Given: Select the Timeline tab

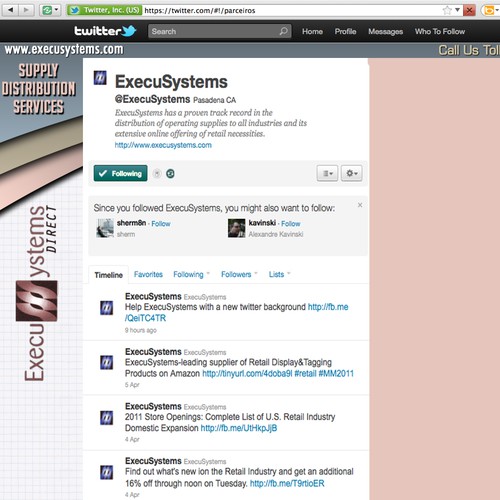Looking at the screenshot, I should pos(108,275).
